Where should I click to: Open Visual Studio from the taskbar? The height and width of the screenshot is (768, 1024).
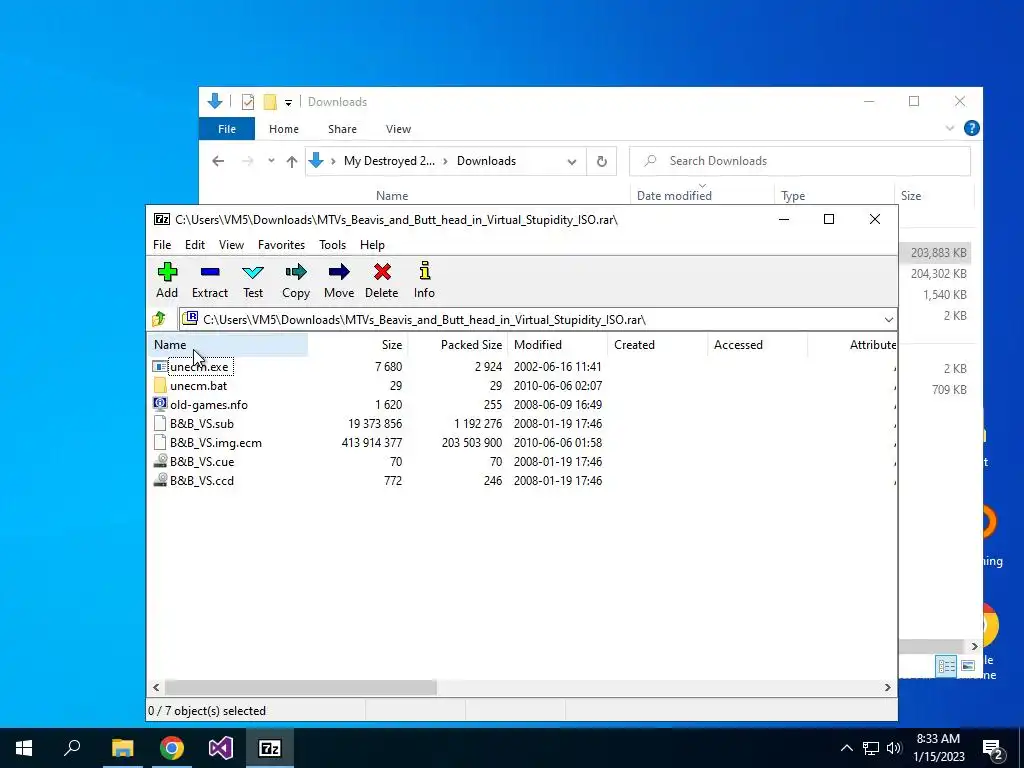pyautogui.click(x=221, y=748)
